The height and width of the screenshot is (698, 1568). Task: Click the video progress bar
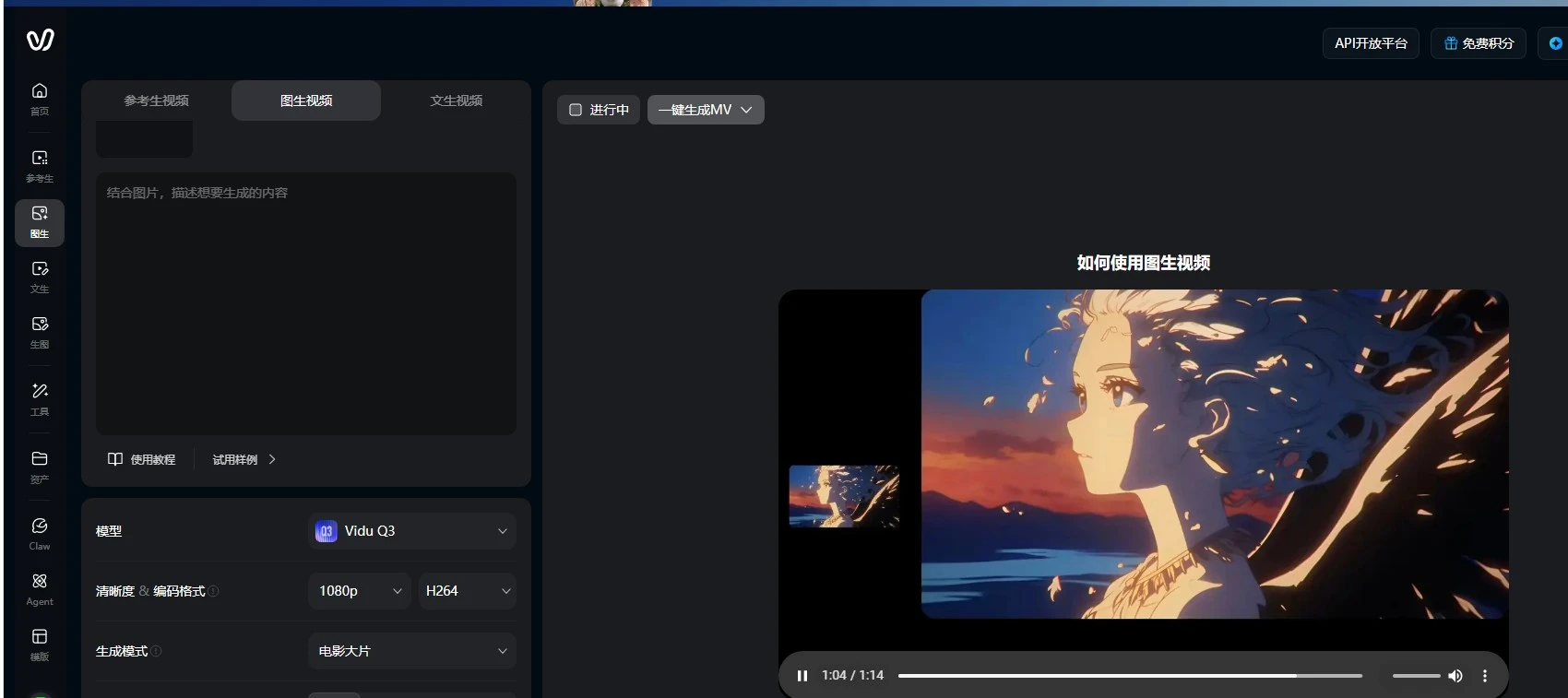[1130, 676]
